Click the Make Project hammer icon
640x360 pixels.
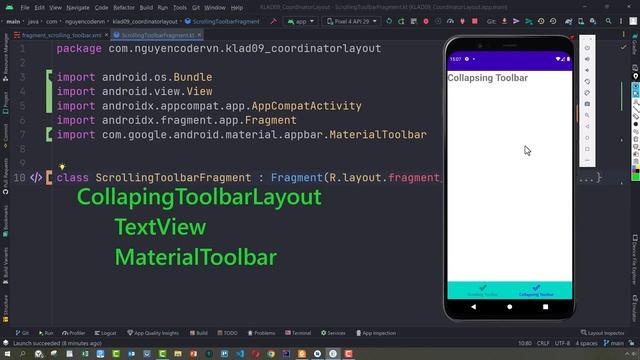click(x=273, y=21)
